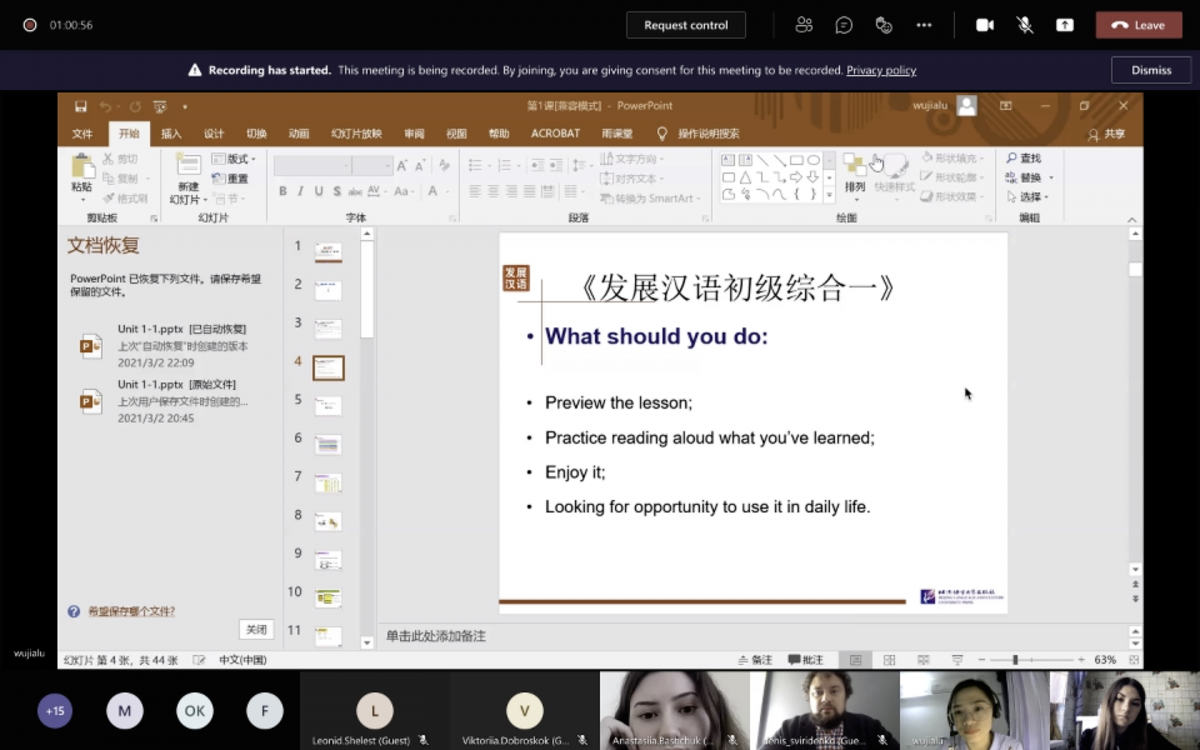Viewport: 1200px width, 750px height.
Task: Toggle Underline formatting
Action: pyautogui.click(x=319, y=191)
